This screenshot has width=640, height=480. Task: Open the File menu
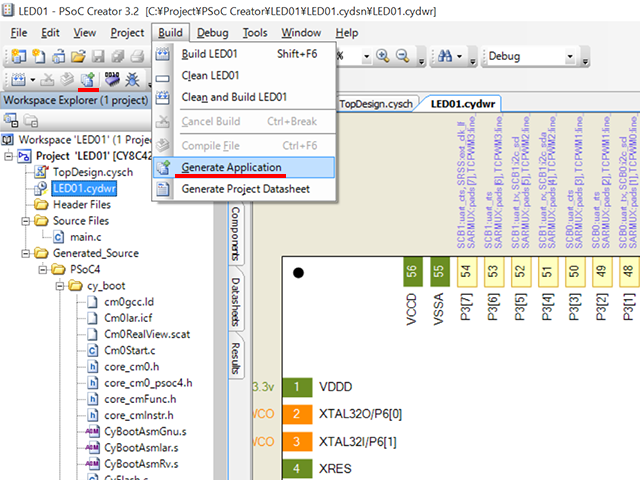tap(19, 33)
